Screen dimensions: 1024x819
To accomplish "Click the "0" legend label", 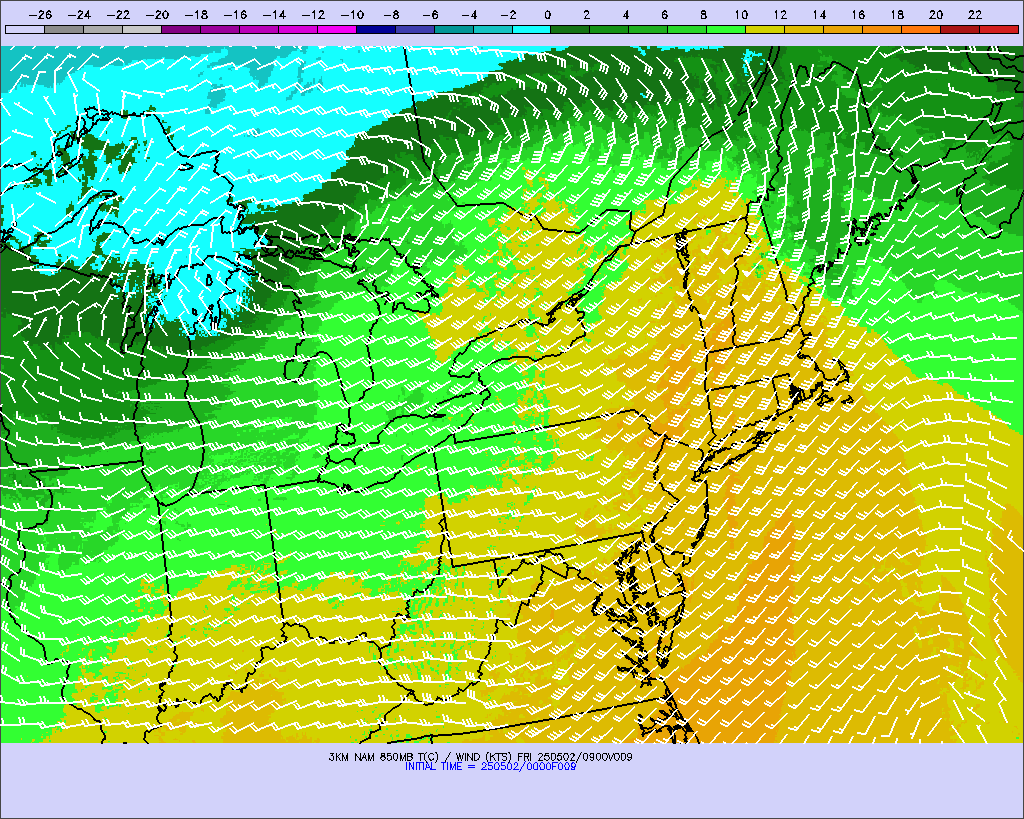I will 547,15.
